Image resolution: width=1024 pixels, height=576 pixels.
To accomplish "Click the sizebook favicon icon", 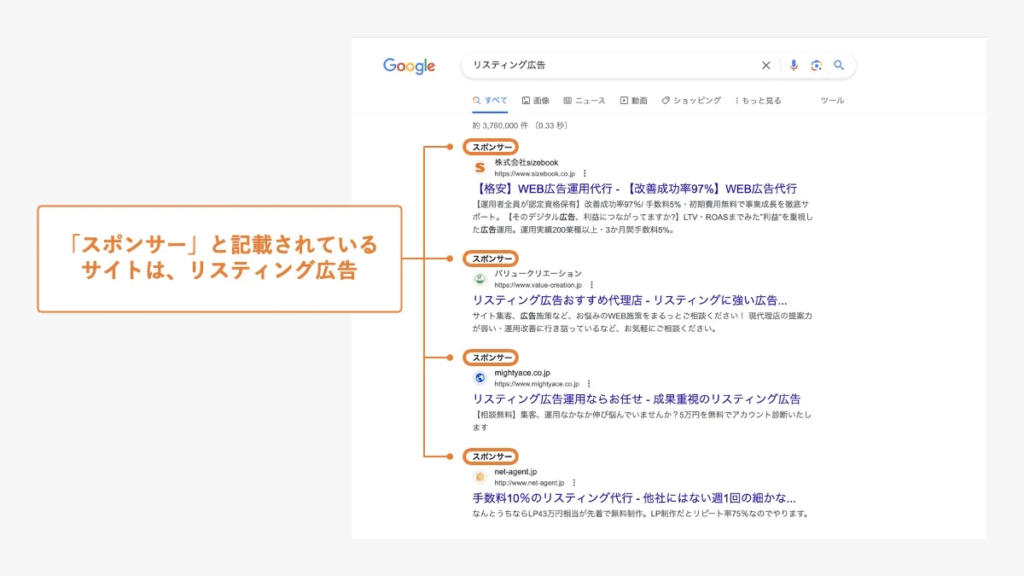I will pos(480,167).
